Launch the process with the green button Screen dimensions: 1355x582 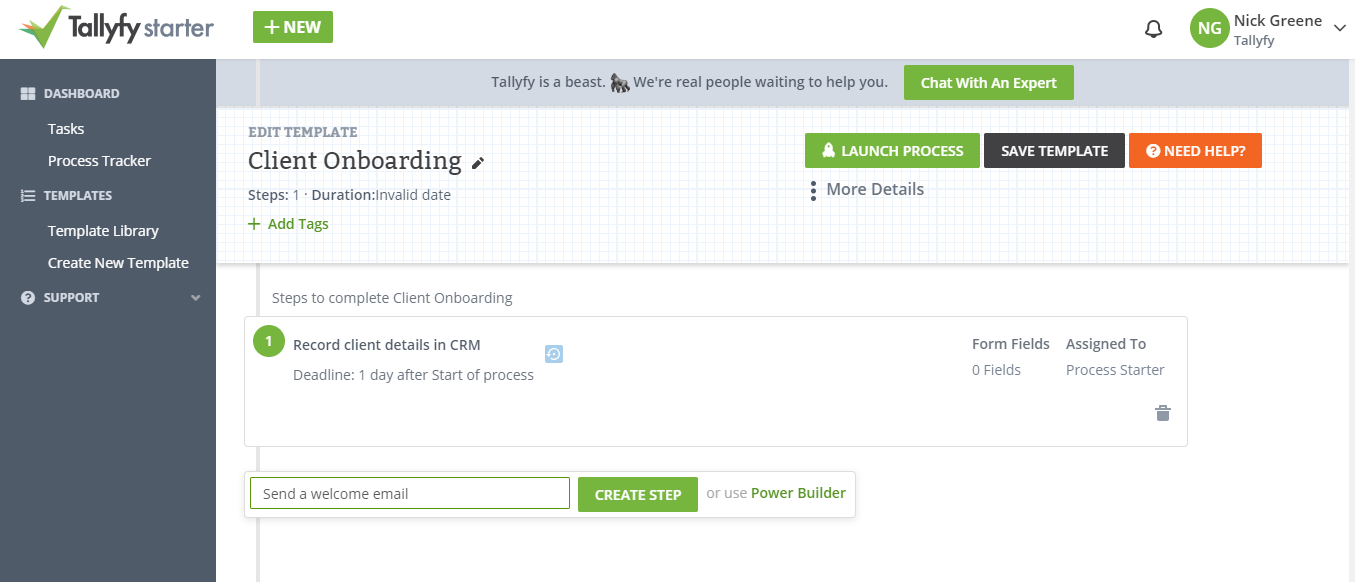point(891,150)
